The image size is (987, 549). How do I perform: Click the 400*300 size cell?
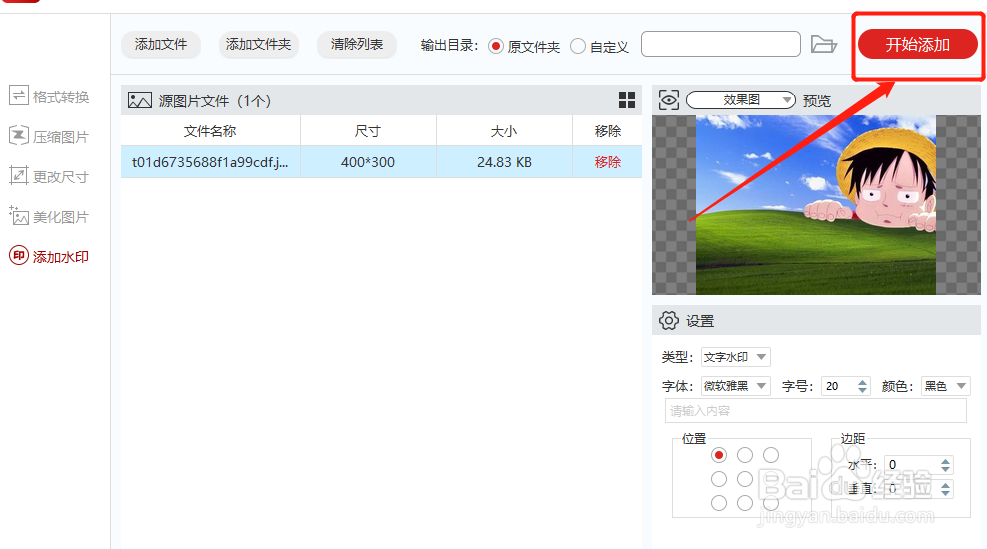tap(368, 162)
